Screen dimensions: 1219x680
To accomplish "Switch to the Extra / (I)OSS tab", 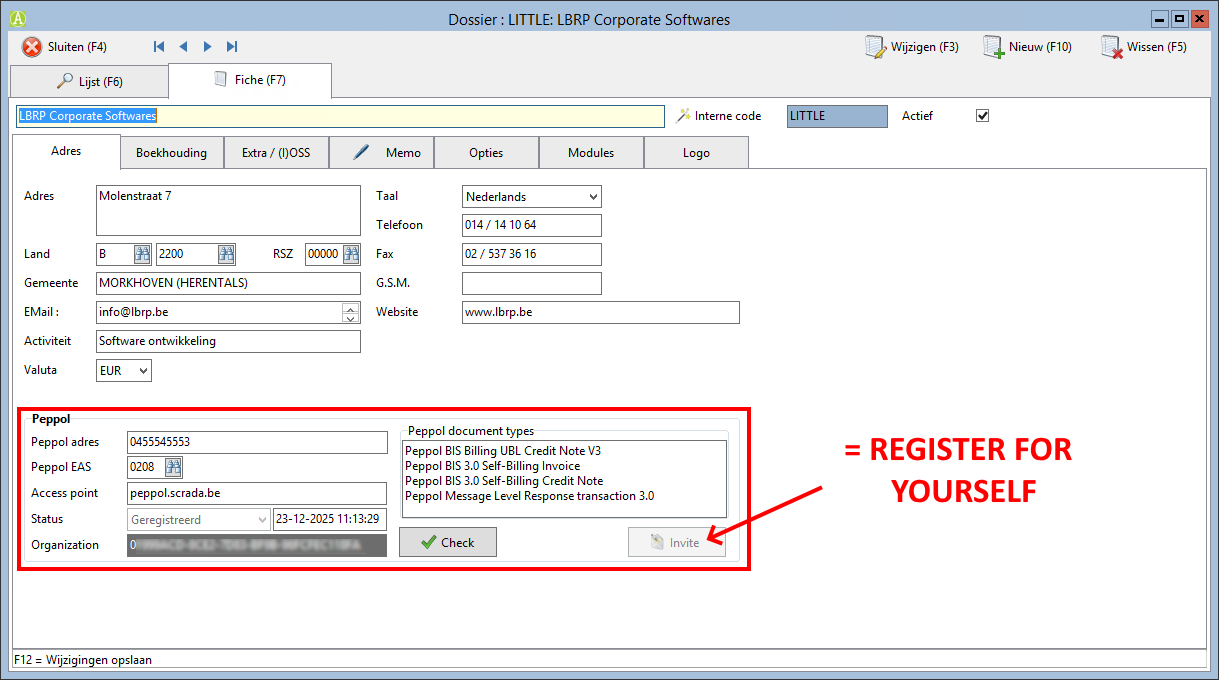I will point(276,153).
